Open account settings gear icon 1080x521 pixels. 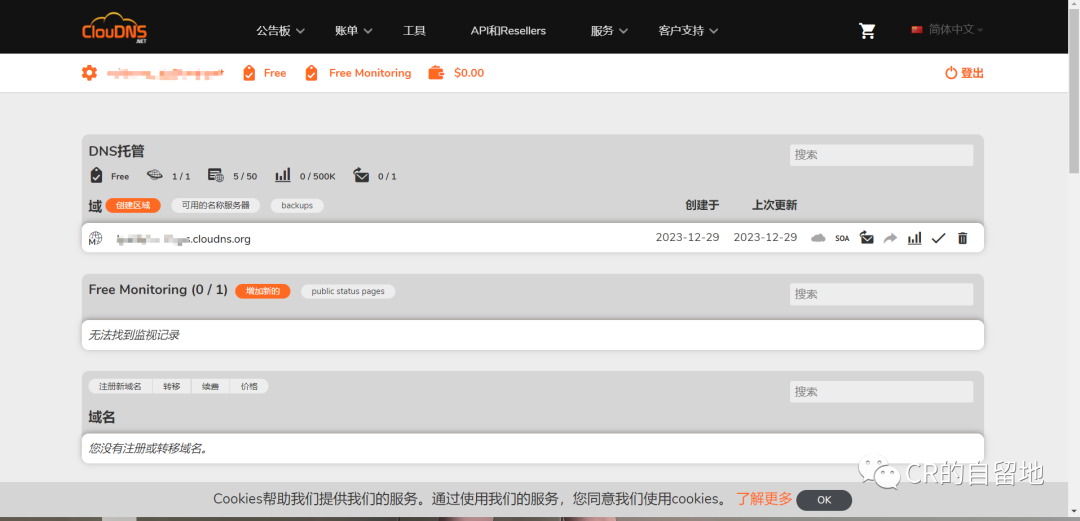click(89, 73)
